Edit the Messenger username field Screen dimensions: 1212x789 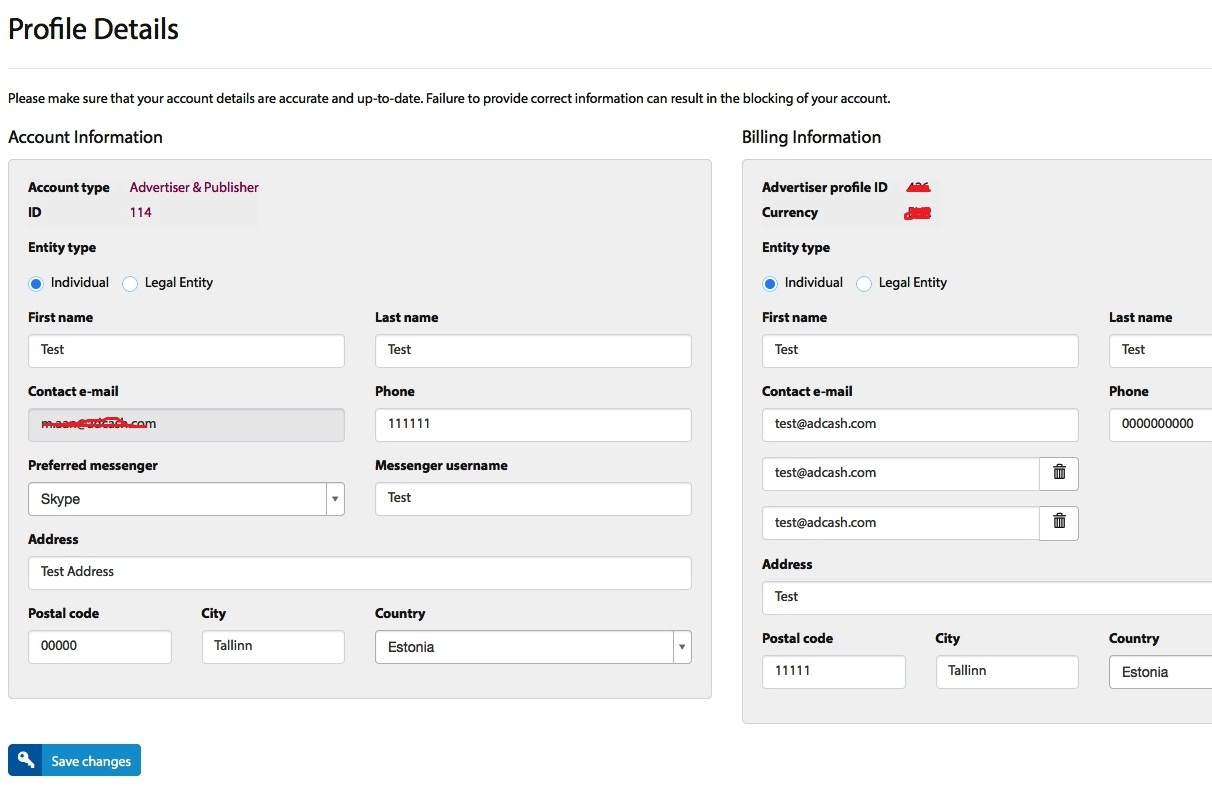point(533,499)
